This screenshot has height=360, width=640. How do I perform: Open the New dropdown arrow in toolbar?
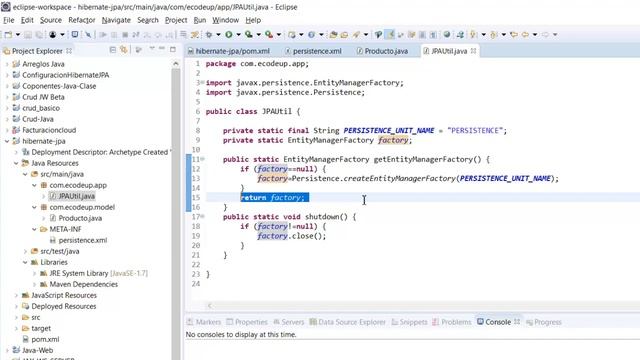tap(18, 35)
